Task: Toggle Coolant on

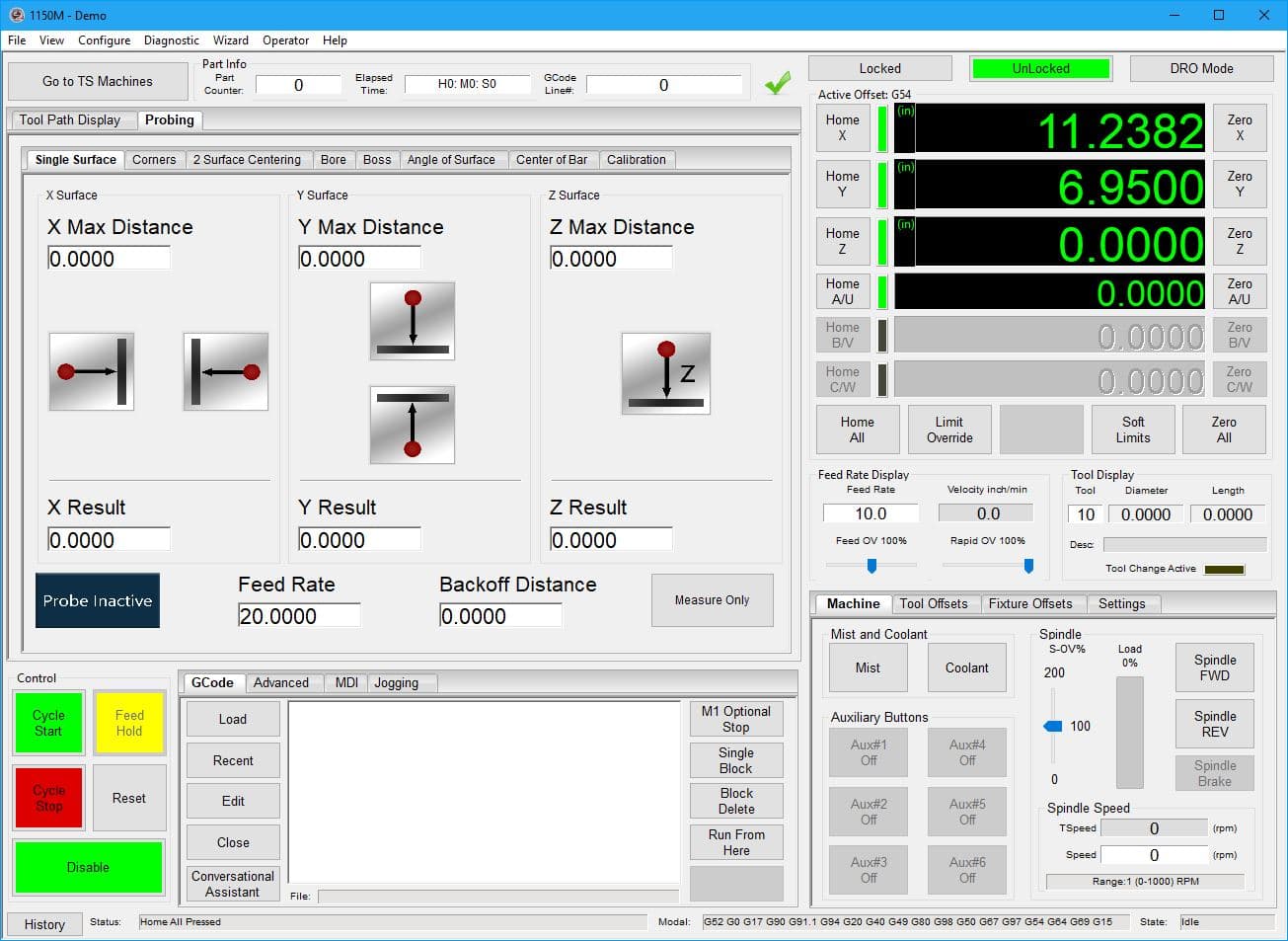Action: point(966,667)
